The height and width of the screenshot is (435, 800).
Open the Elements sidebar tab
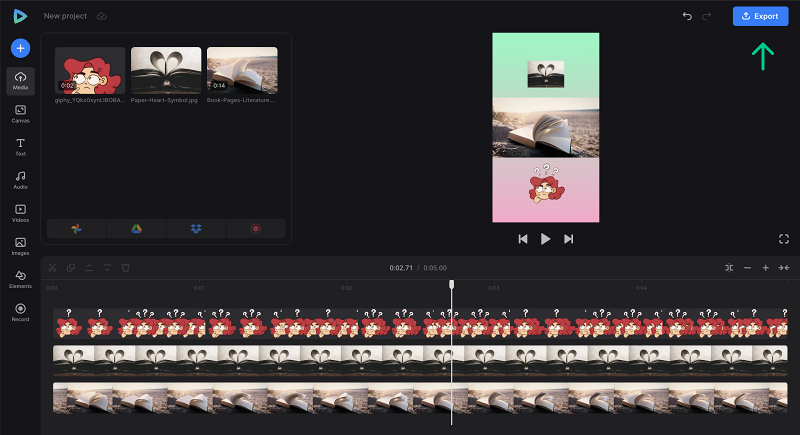tap(20, 279)
